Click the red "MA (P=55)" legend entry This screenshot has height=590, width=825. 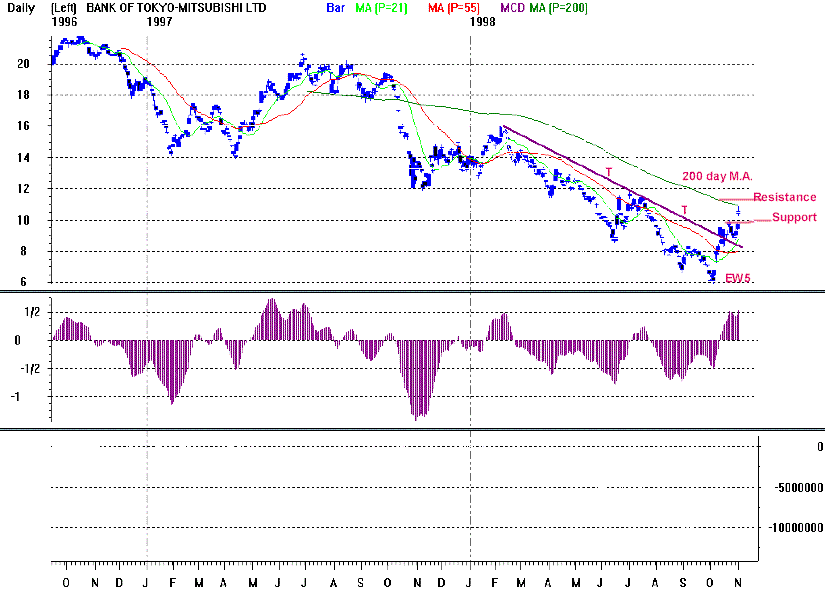coord(454,8)
